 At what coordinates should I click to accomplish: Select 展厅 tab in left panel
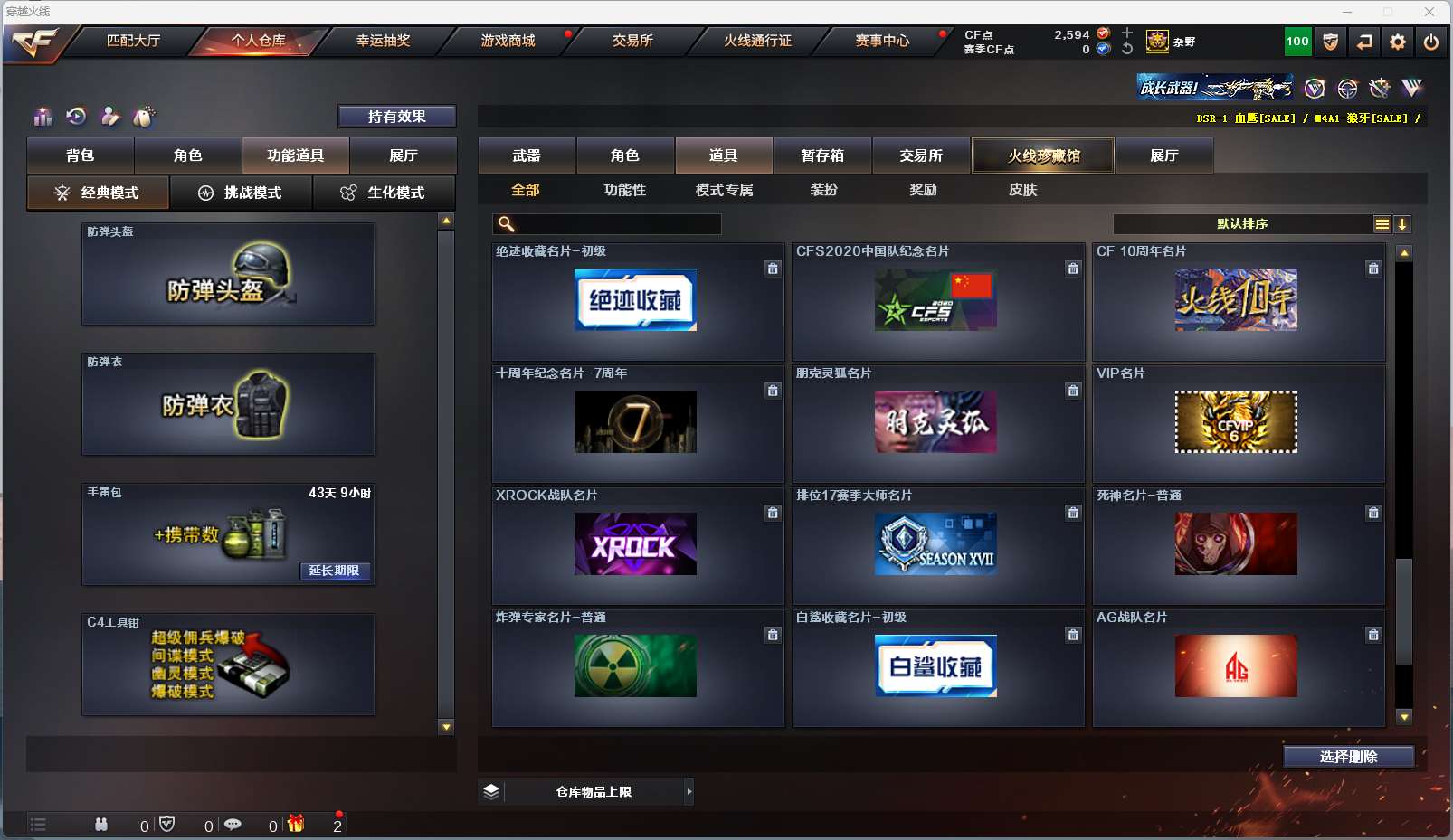[x=404, y=156]
